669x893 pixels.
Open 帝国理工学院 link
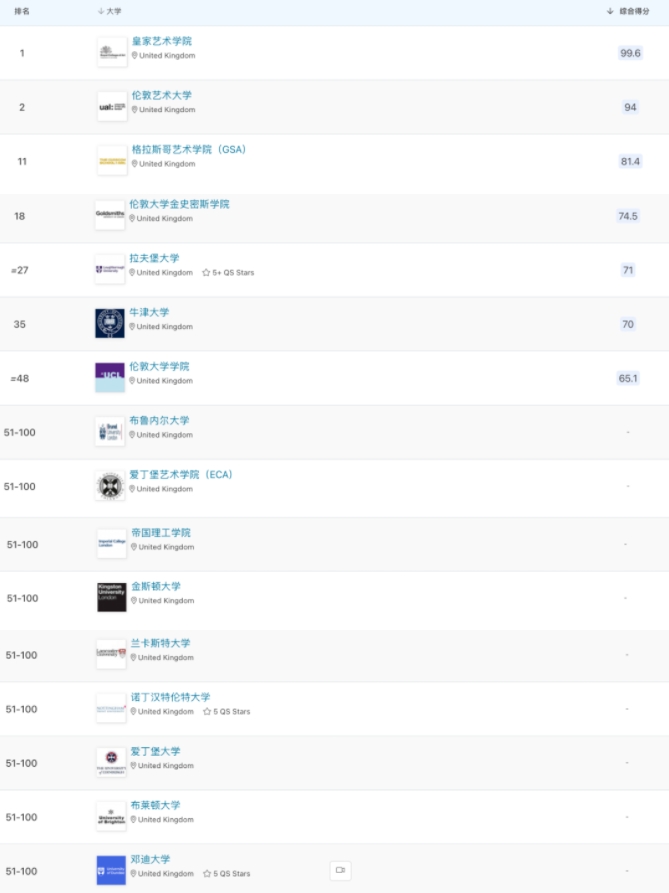point(161,532)
